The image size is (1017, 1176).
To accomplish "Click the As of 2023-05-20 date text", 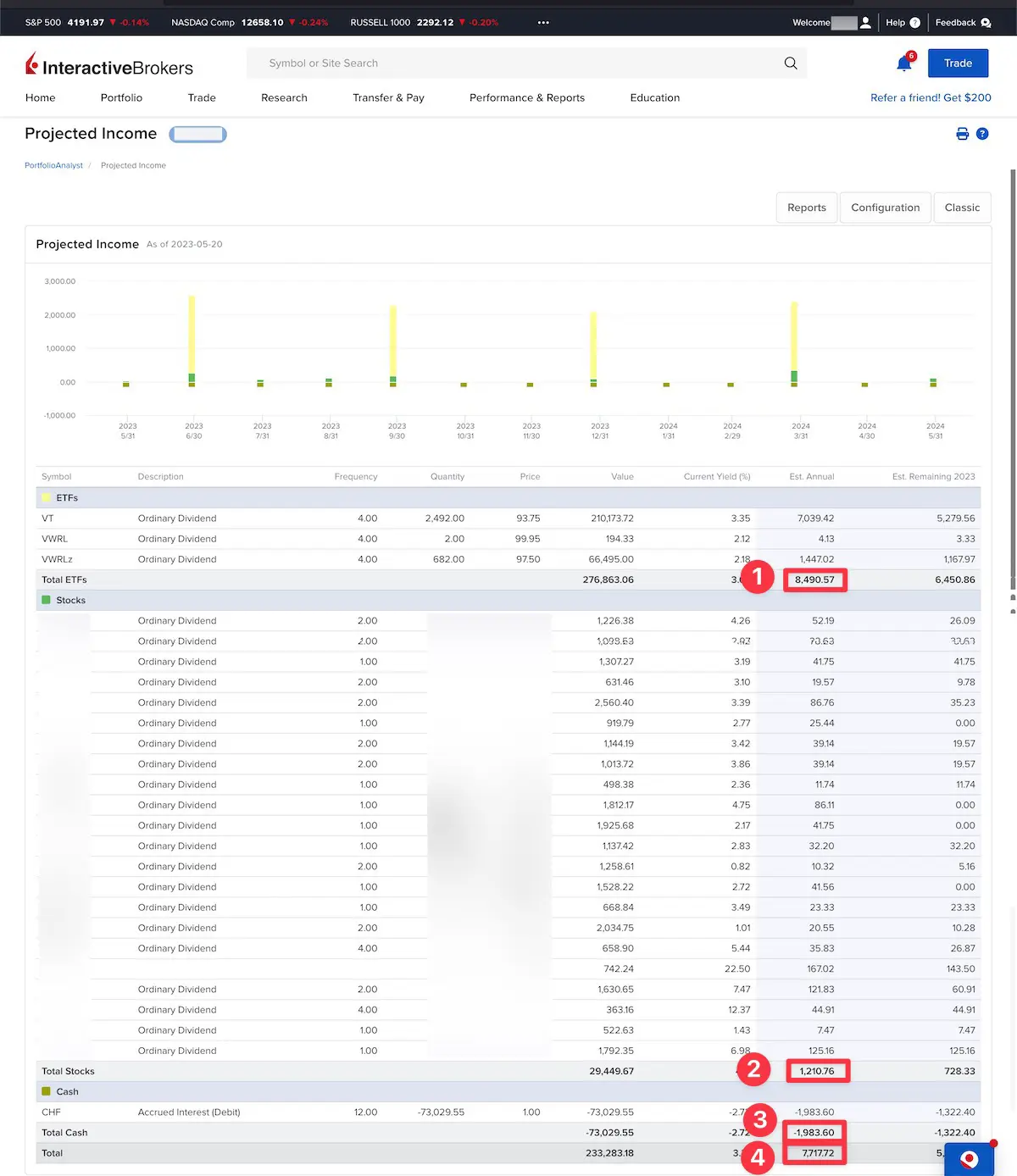I will pyautogui.click(x=185, y=244).
